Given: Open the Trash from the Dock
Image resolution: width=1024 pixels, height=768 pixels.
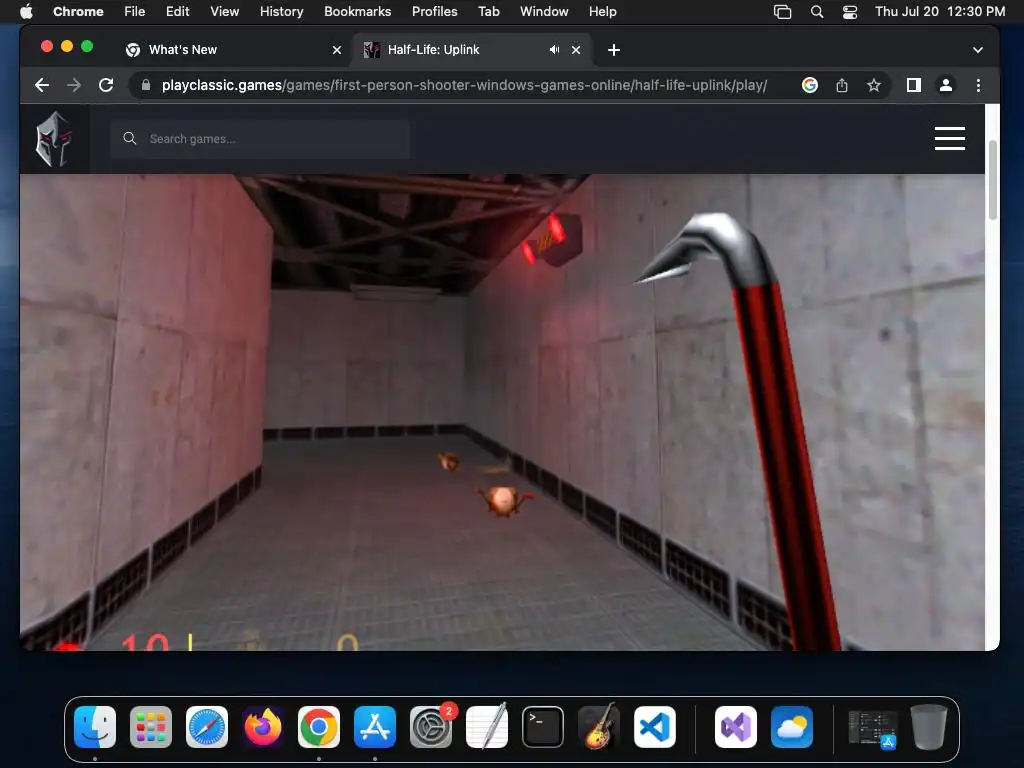Looking at the screenshot, I should click(x=929, y=727).
